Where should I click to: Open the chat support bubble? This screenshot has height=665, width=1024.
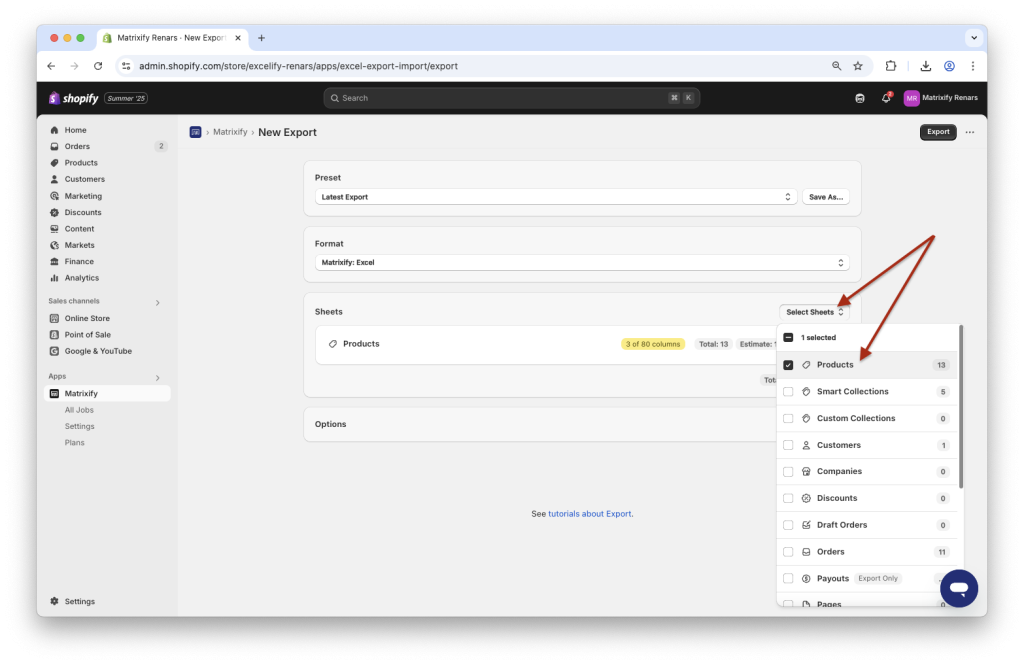(x=958, y=588)
